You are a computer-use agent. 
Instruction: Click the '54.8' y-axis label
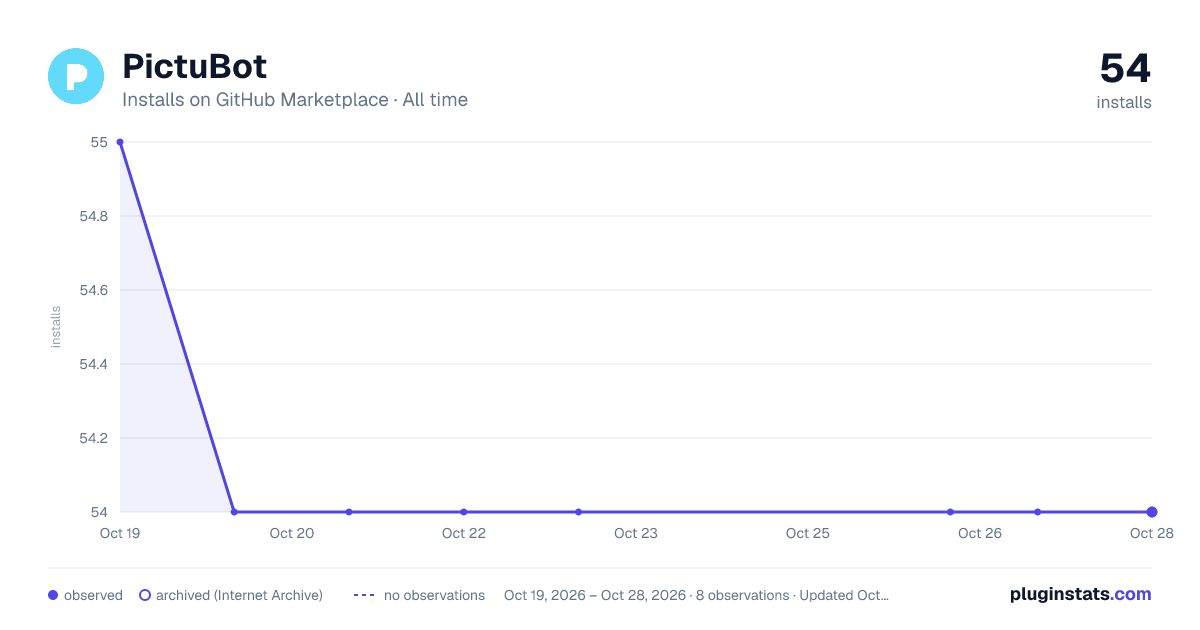coord(93,216)
